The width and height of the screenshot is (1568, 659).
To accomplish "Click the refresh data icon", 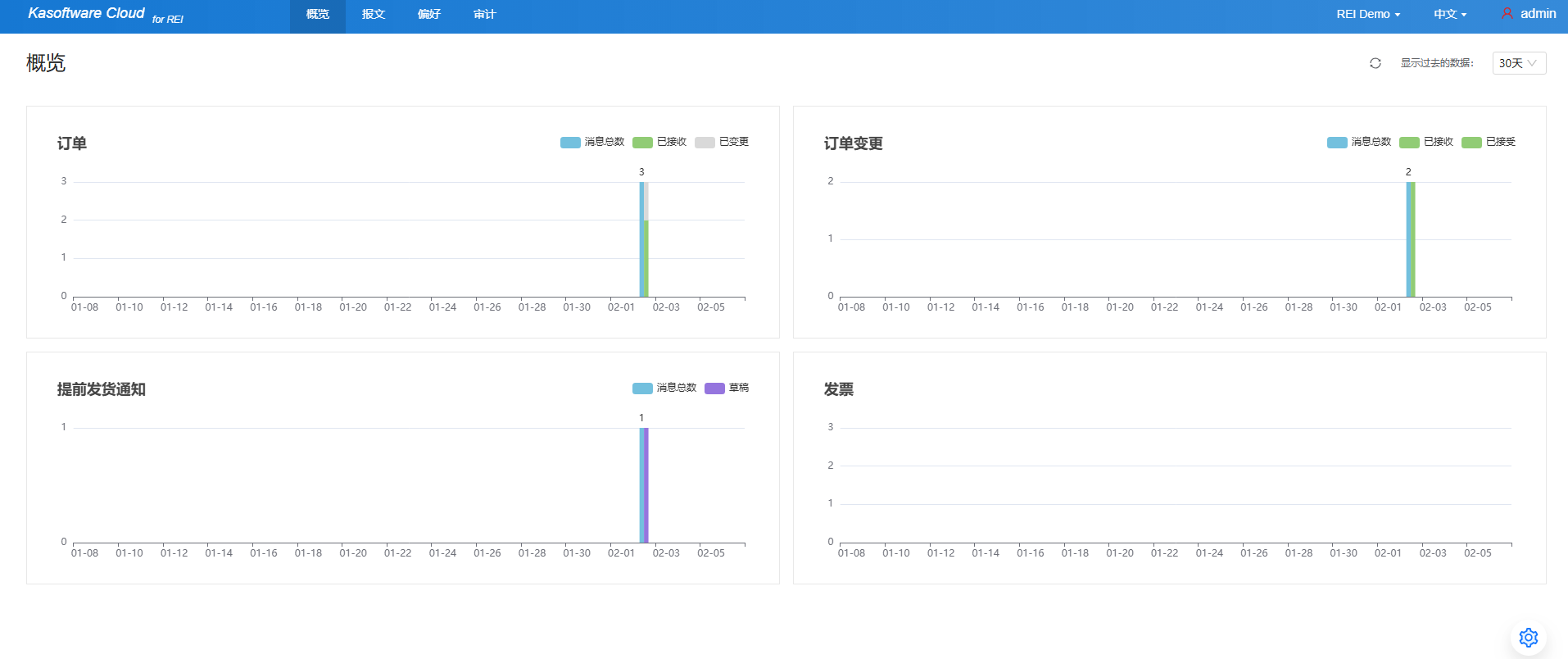I will 1375,63.
